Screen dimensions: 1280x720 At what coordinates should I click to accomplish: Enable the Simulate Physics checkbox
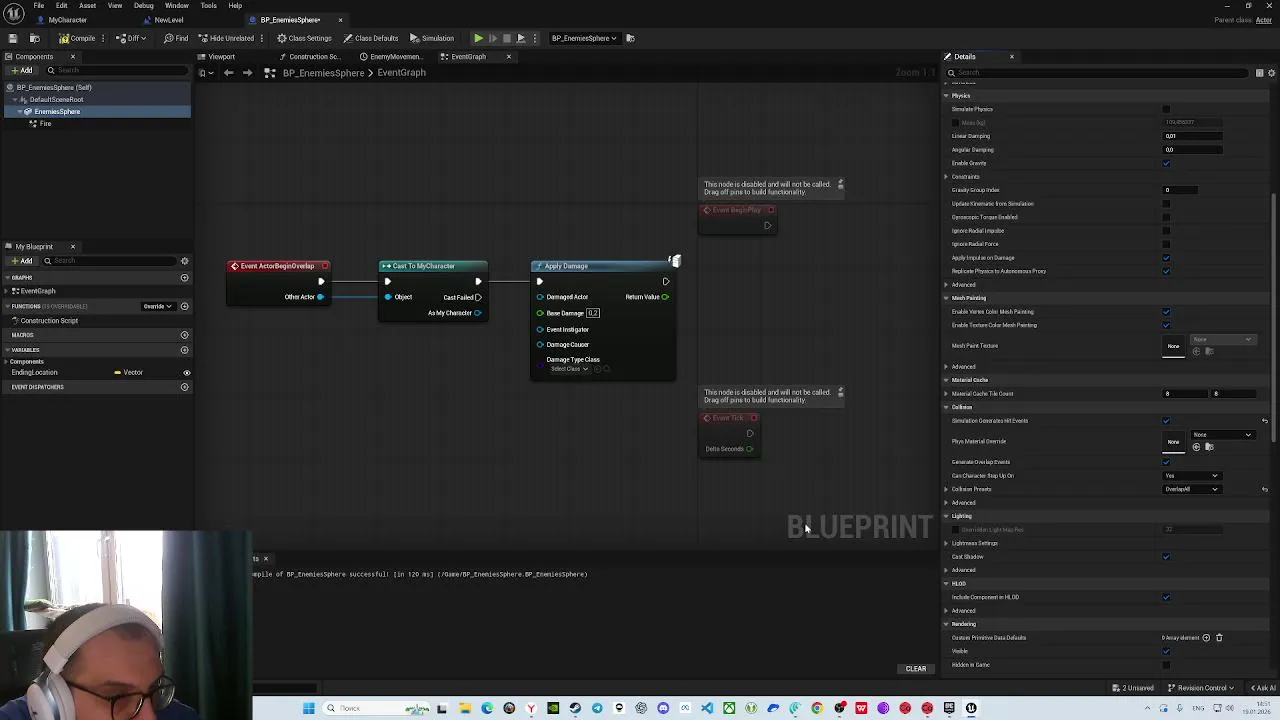[x=1166, y=109]
